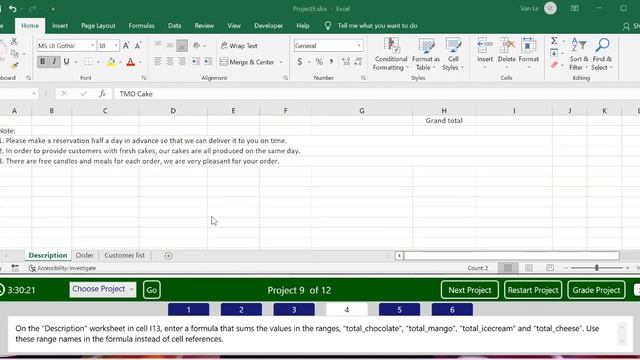The image size is (640, 360).
Task: Click the Go button
Action: (151, 290)
